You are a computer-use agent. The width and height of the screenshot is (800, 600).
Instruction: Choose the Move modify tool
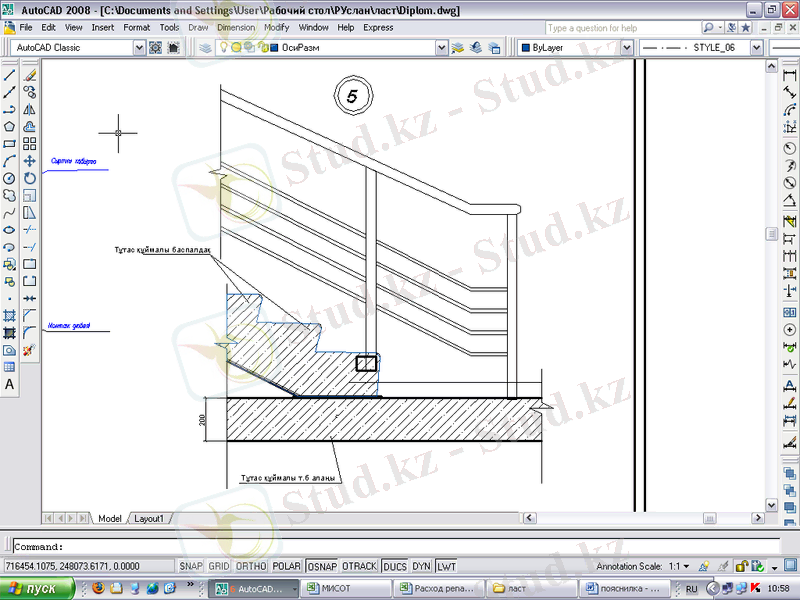click(30, 161)
